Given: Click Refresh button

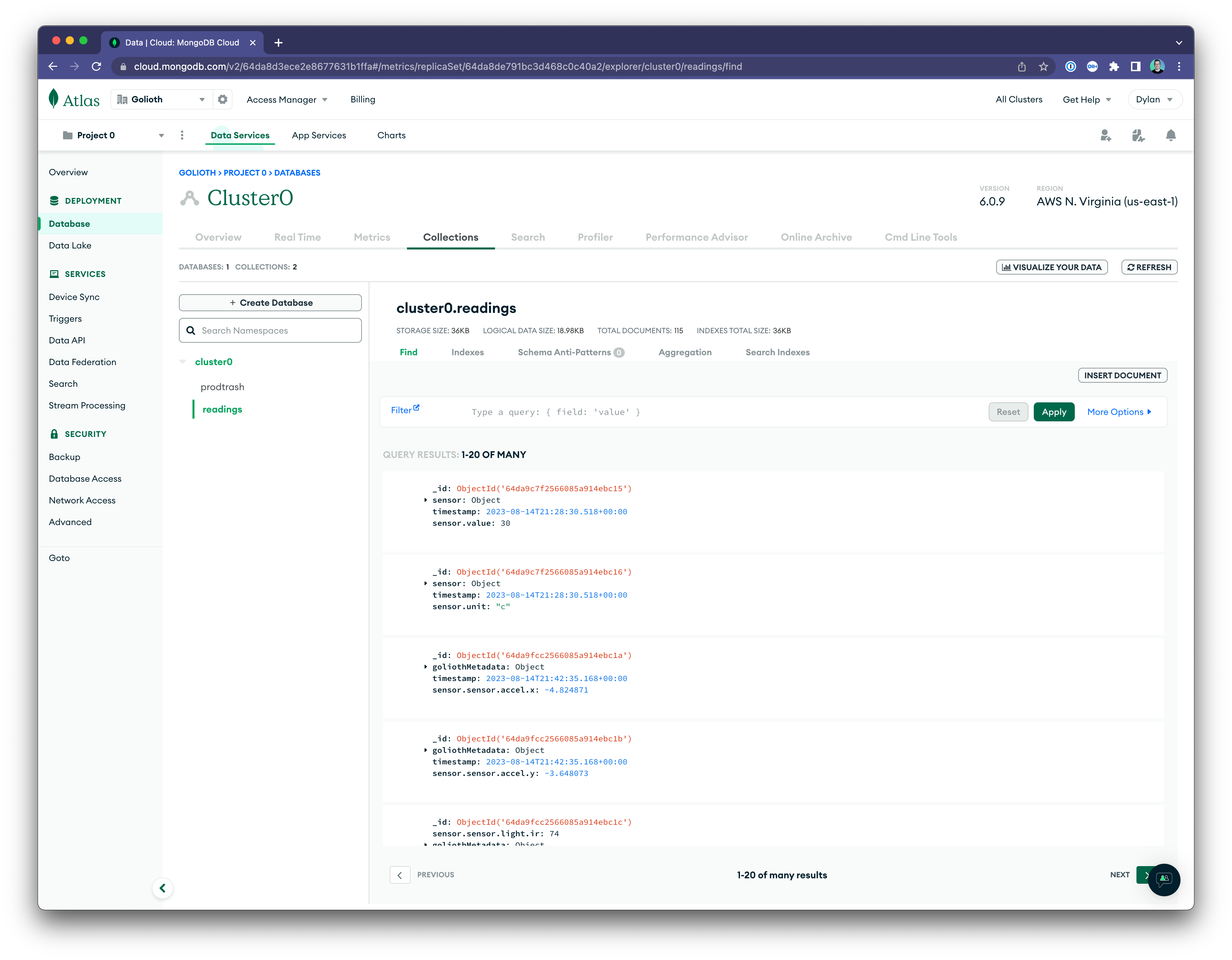Looking at the screenshot, I should point(1149,267).
